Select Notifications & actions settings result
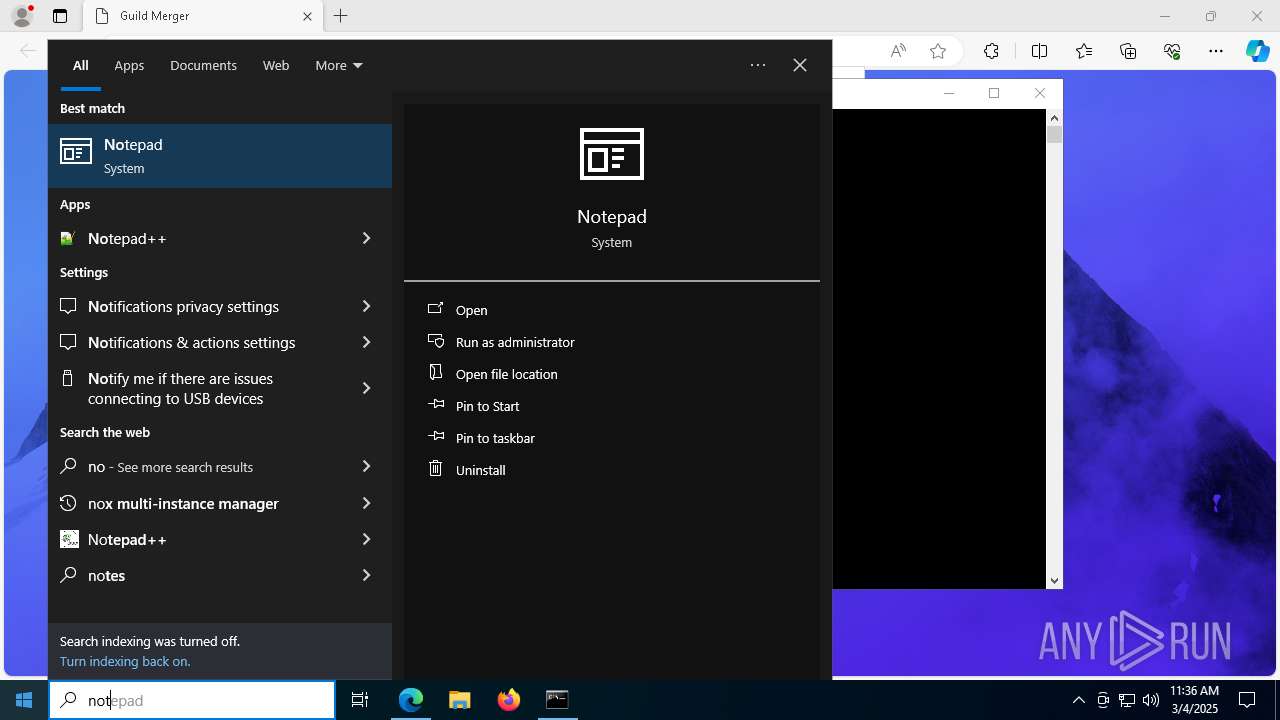 (220, 342)
